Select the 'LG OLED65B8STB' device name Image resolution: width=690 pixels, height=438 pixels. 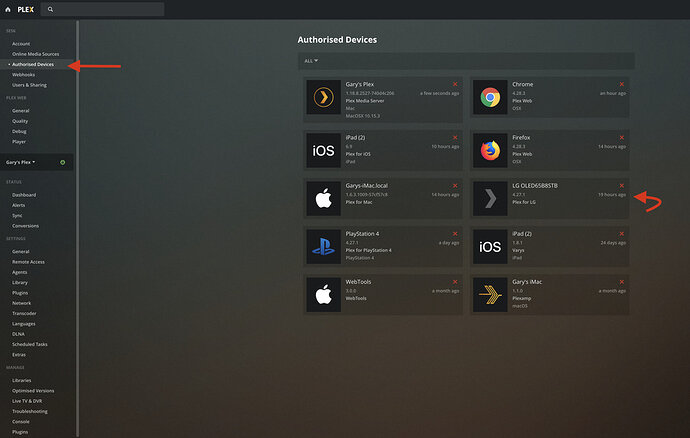[x=535, y=185]
